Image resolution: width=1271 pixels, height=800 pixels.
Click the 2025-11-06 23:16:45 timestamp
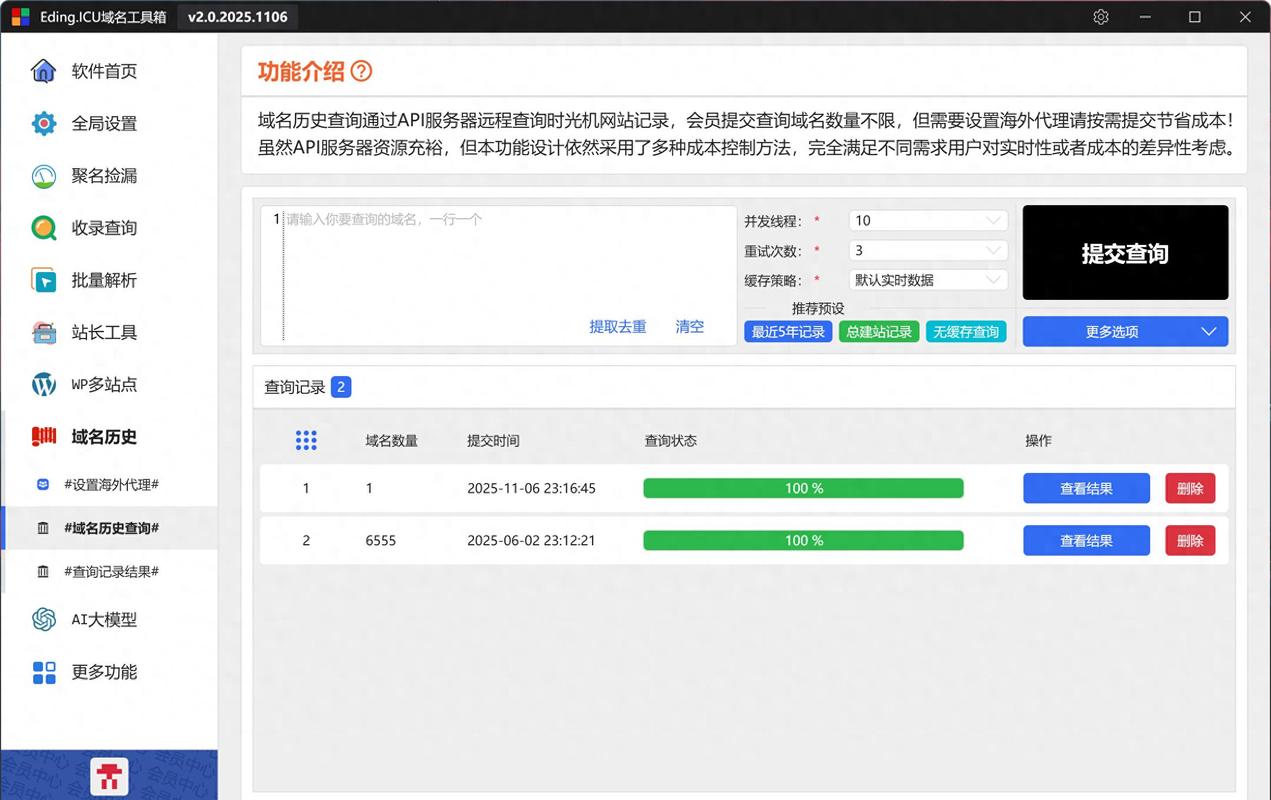pos(531,488)
